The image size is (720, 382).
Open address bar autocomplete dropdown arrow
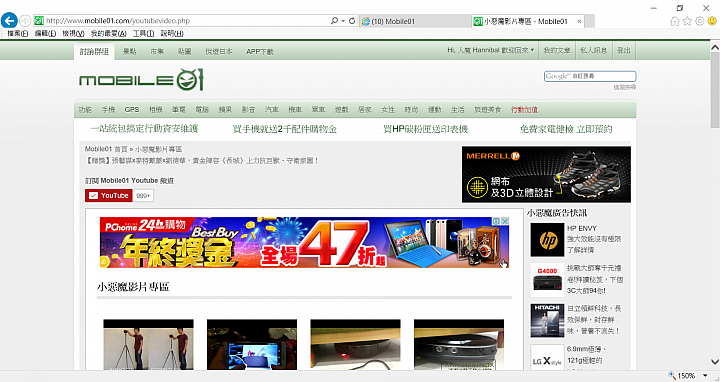(343, 21)
